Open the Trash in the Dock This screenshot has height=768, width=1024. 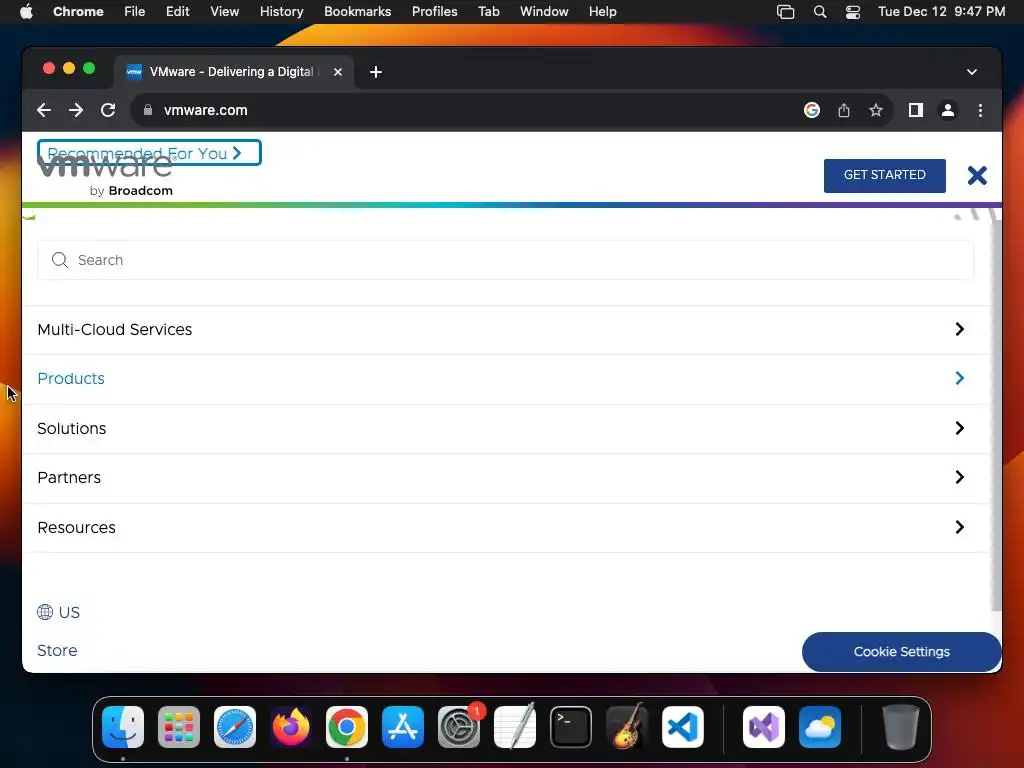pos(901,727)
